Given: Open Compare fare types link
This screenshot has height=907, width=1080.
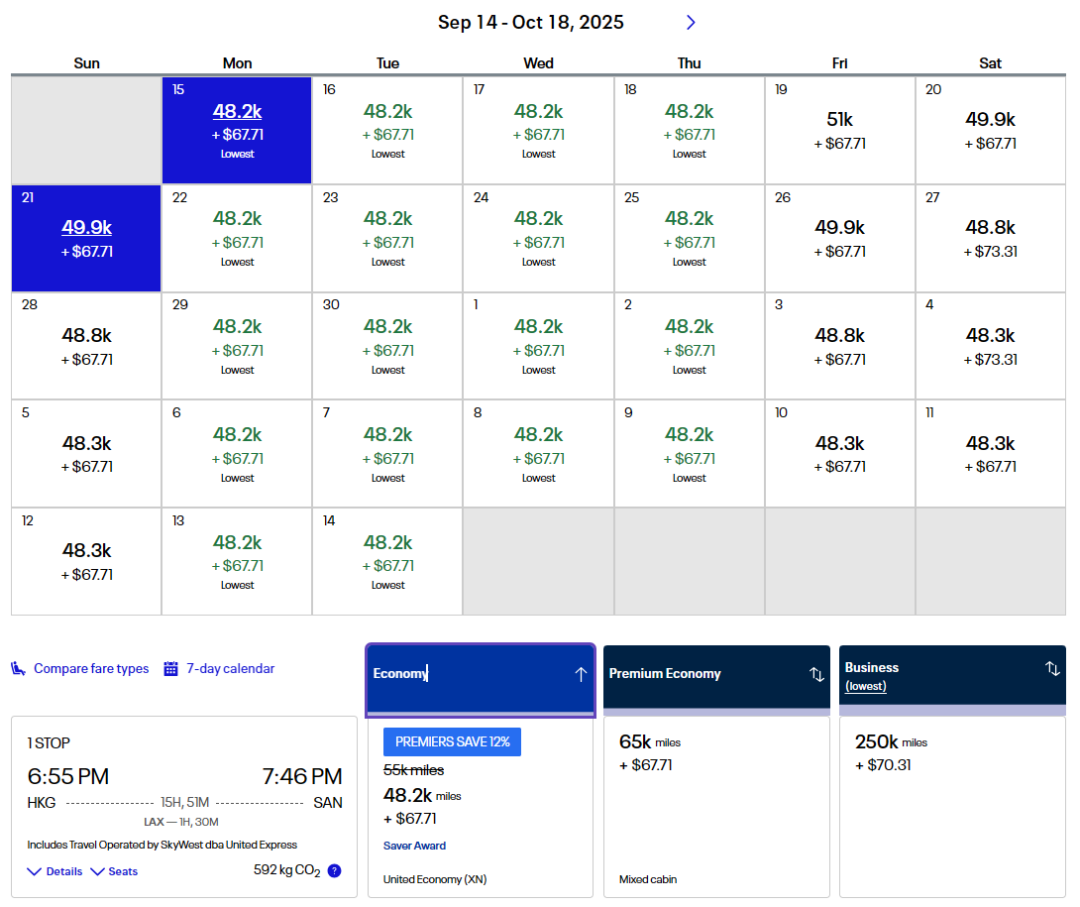Looking at the screenshot, I should [x=91, y=669].
